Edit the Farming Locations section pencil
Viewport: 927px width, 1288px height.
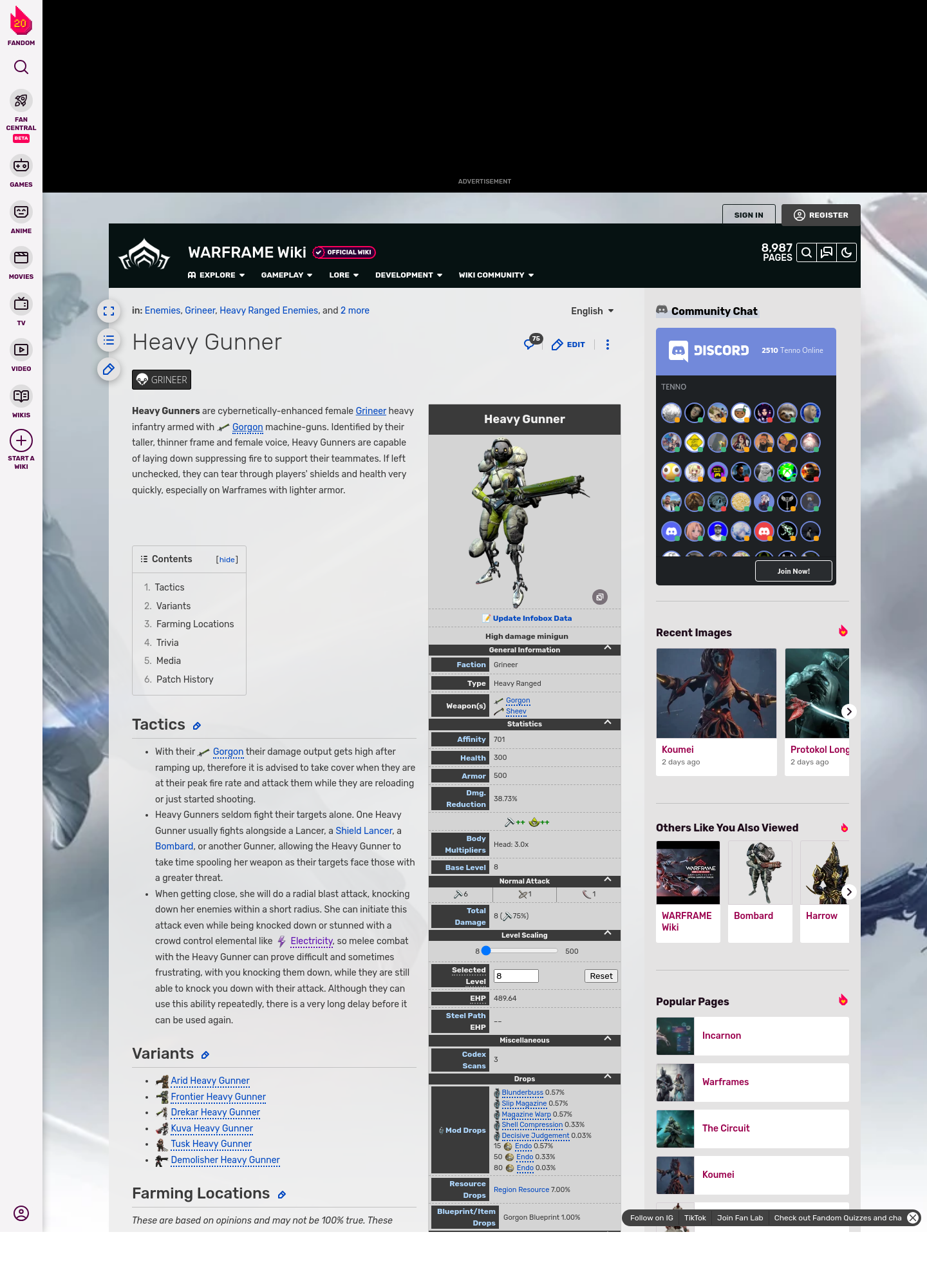tap(281, 1195)
